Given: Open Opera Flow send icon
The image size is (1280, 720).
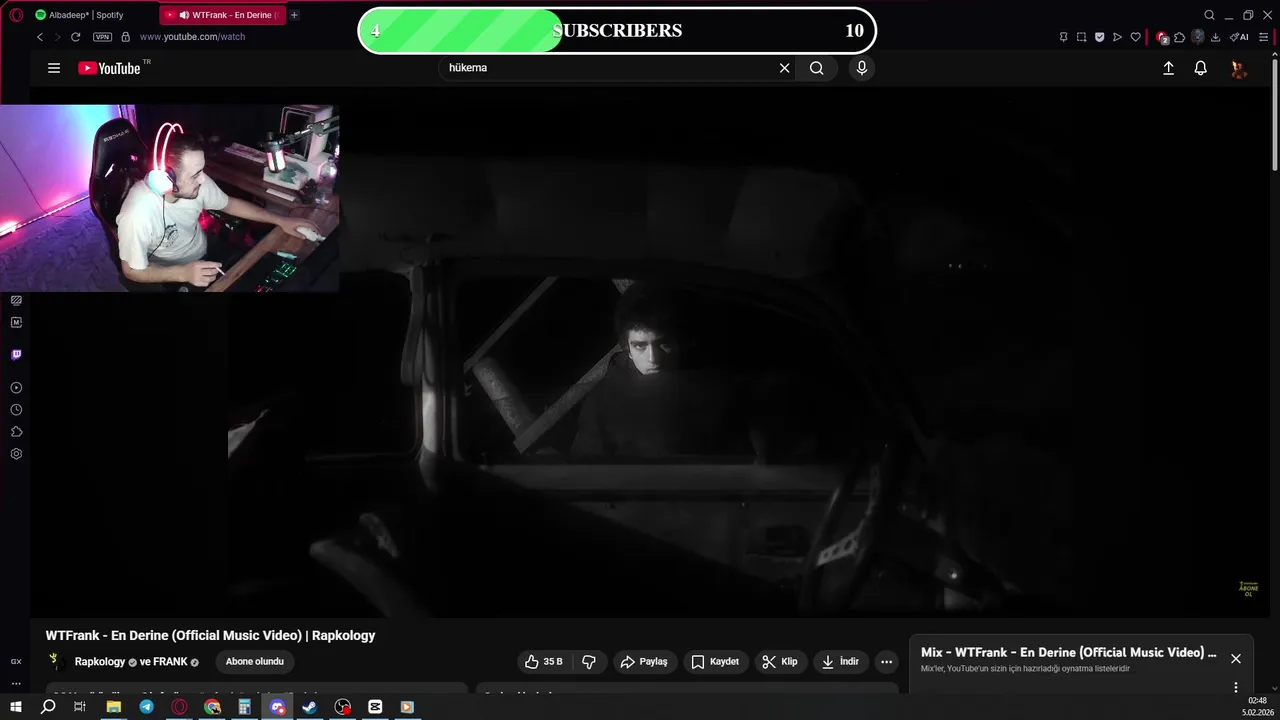Looking at the screenshot, I should tap(1117, 37).
